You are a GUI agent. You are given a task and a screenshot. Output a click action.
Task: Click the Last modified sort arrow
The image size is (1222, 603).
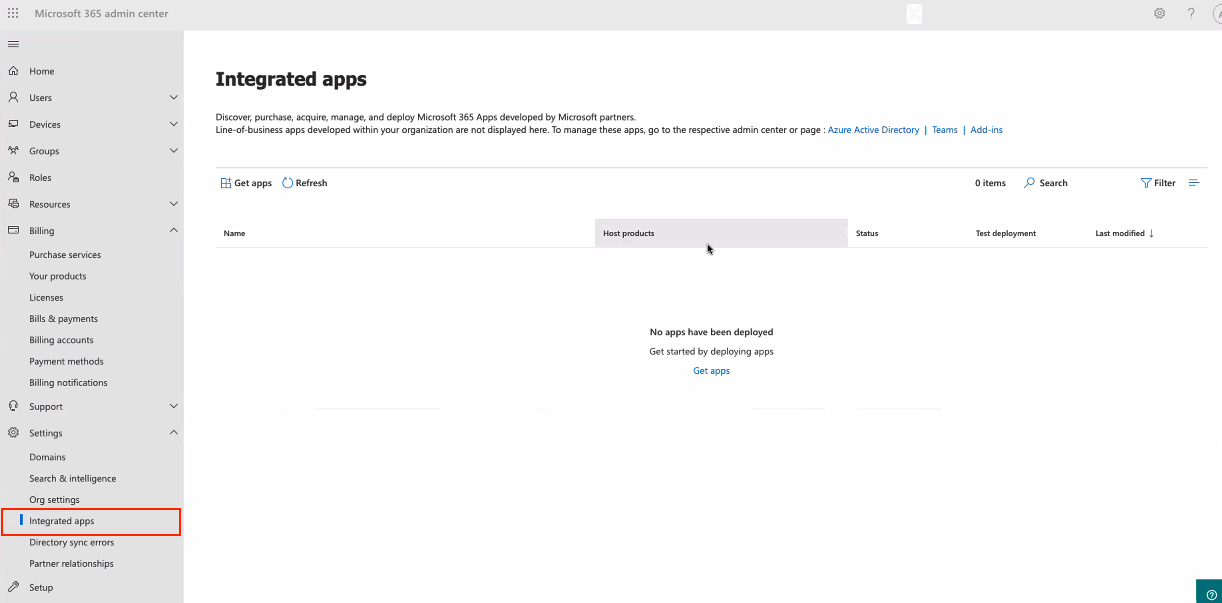tap(1151, 233)
